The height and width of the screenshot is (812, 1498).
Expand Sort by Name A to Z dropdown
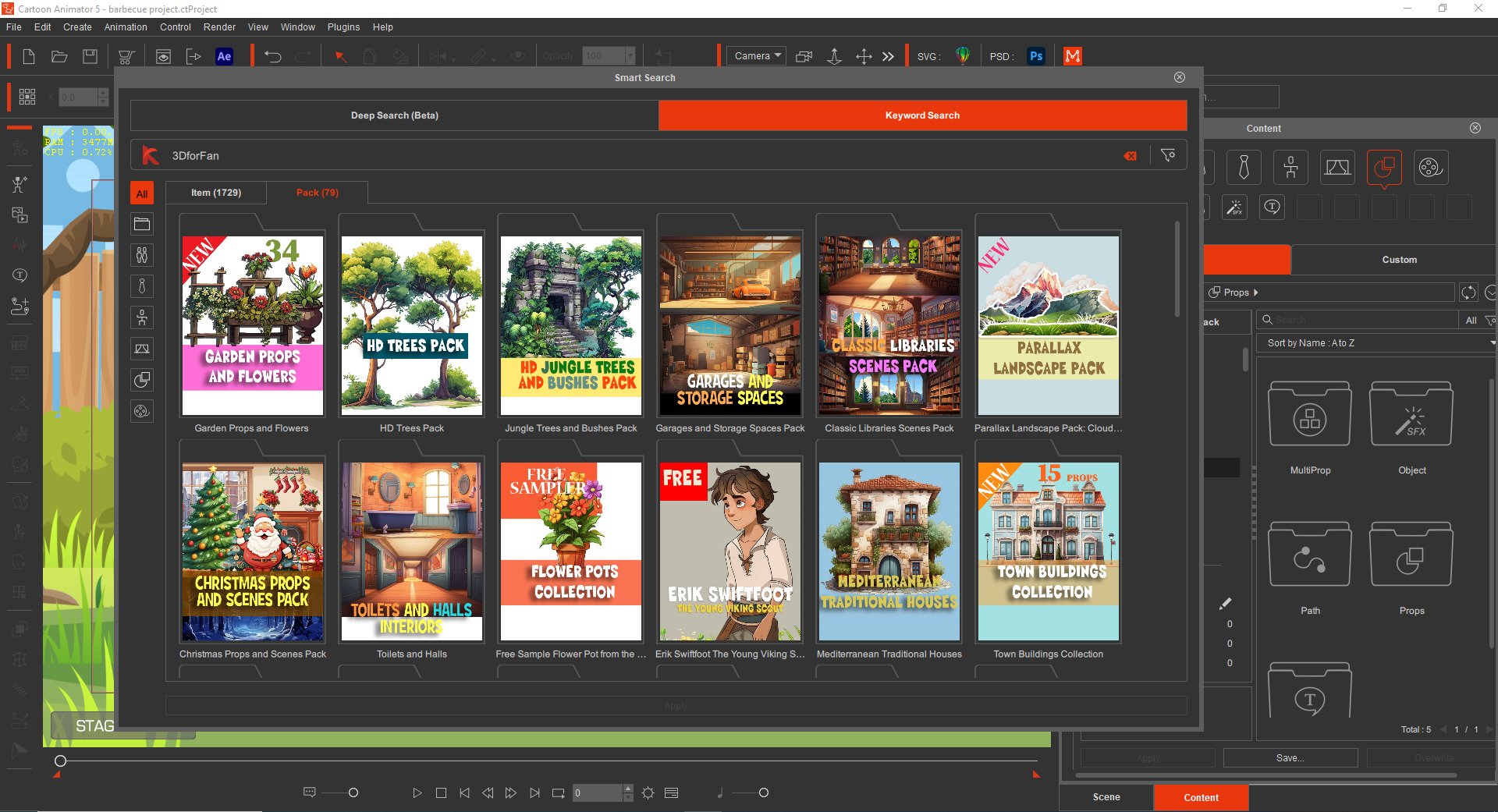pyautogui.click(x=1377, y=343)
